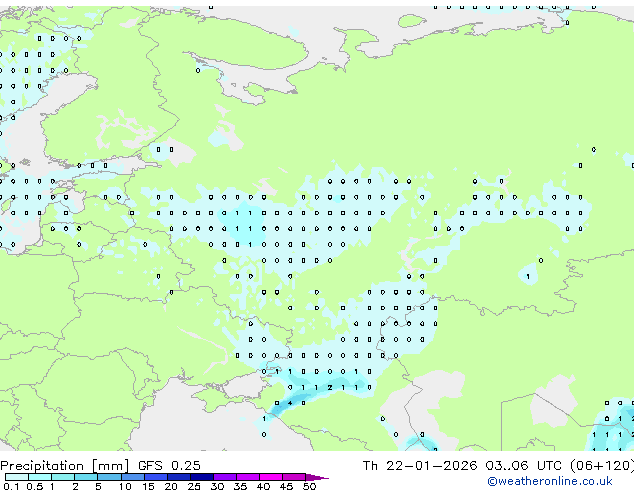Image resolution: width=634 pixels, height=490 pixels.
Task: Click the 45–50 mm legend color swatch
Action: click(x=294, y=477)
